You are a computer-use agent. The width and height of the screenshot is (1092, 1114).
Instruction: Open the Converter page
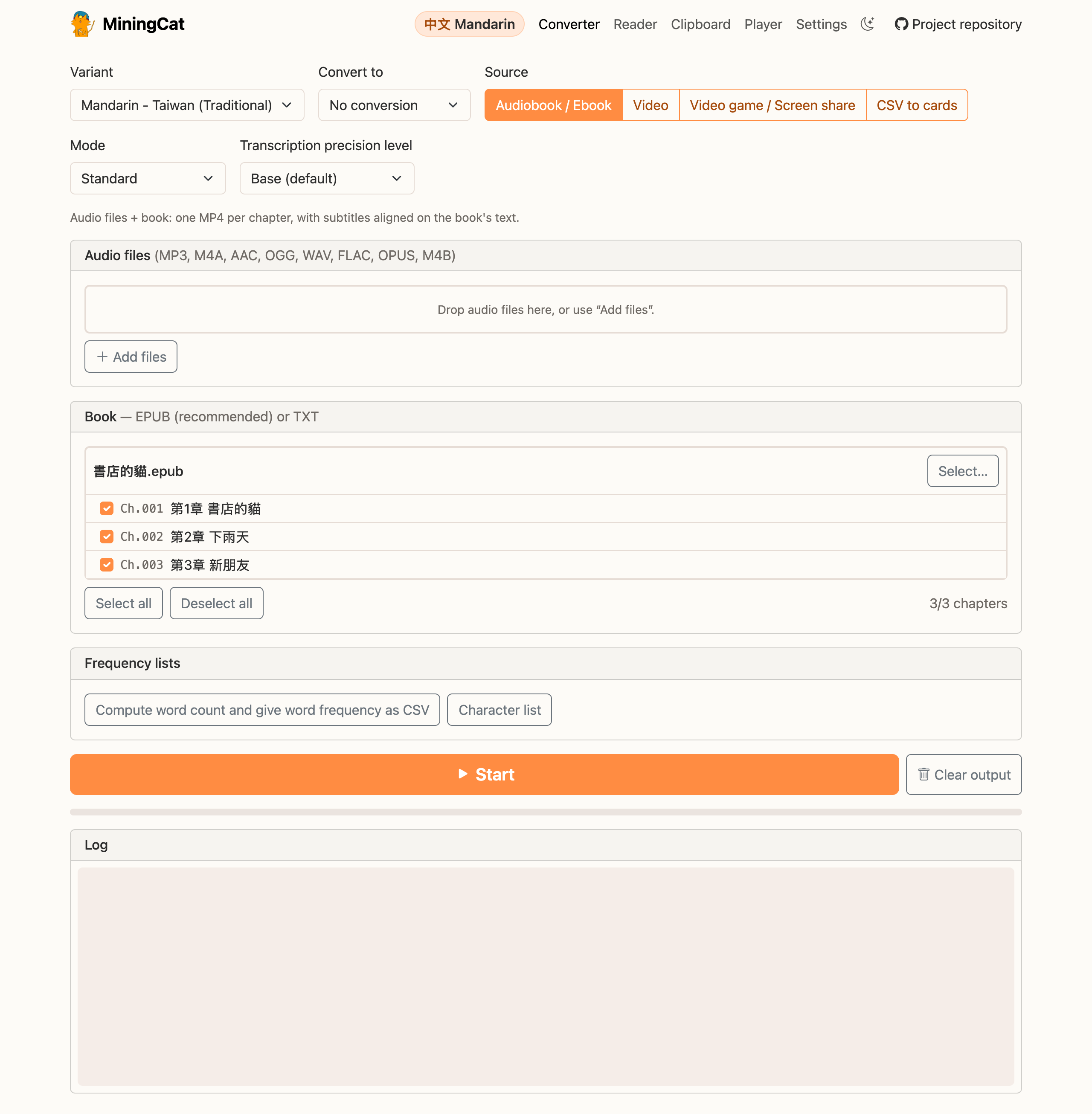click(568, 24)
